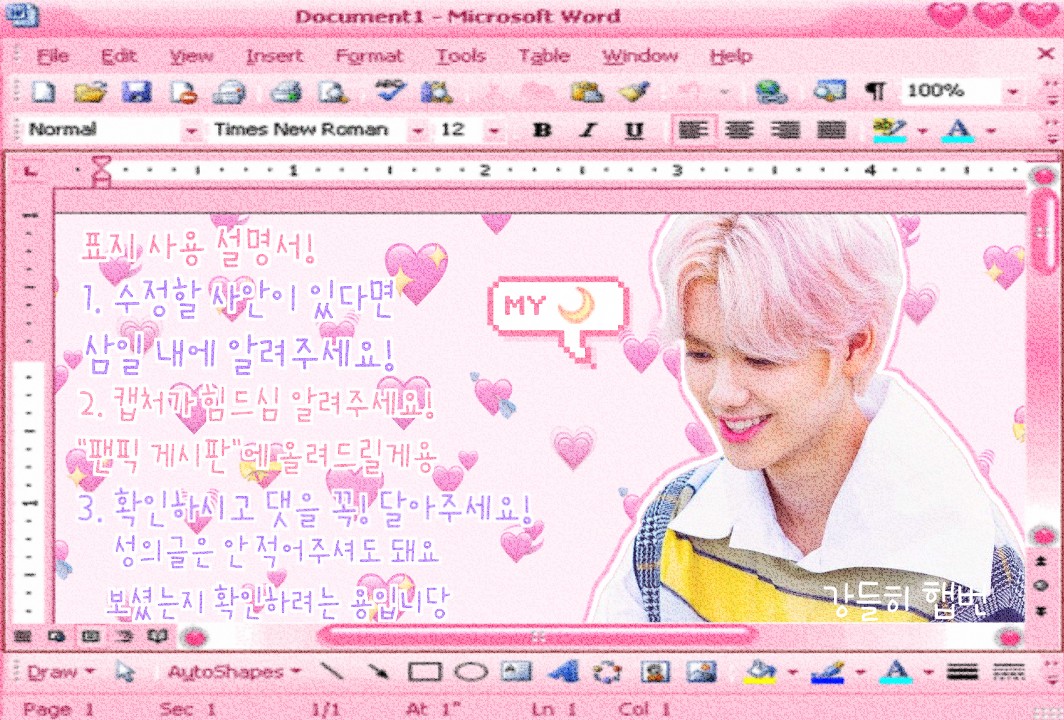
Task: Insert WordArt from the Drawing toolbar
Action: (564, 672)
